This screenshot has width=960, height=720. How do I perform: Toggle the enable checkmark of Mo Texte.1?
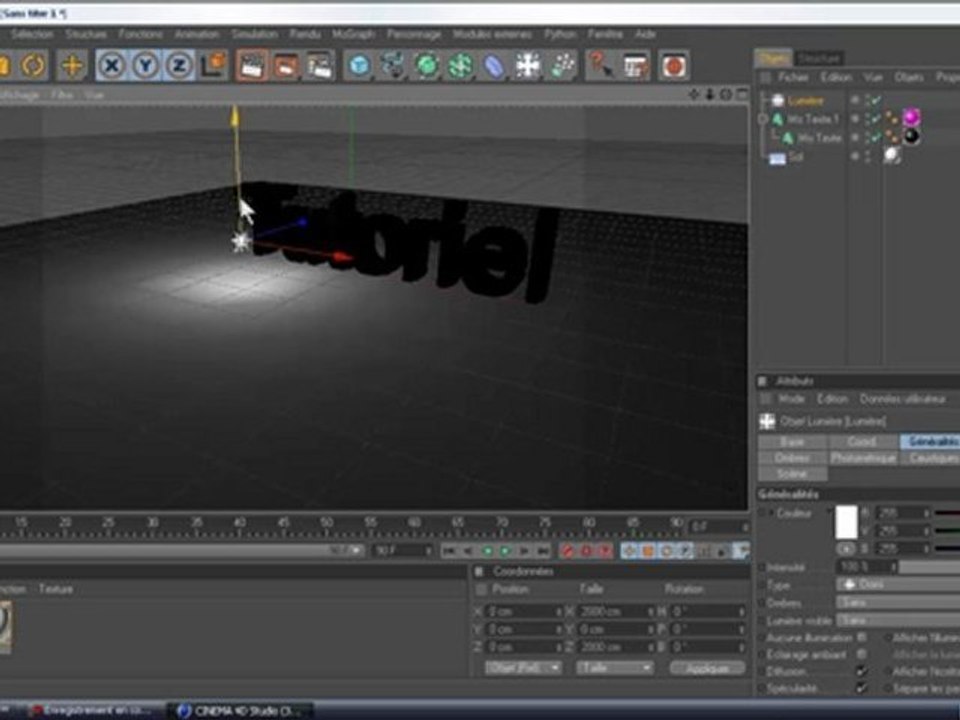click(x=876, y=119)
